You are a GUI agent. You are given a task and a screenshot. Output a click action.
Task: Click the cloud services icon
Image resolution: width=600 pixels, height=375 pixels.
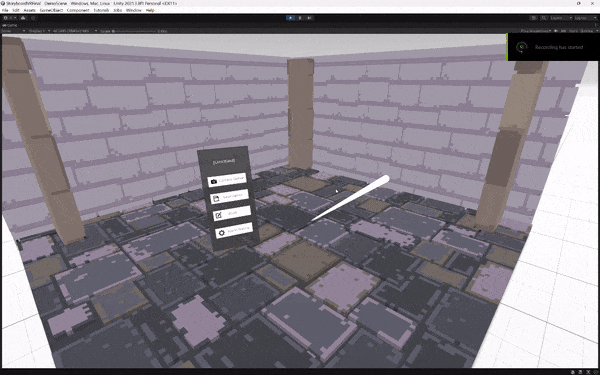pyautogui.click(x=23, y=18)
